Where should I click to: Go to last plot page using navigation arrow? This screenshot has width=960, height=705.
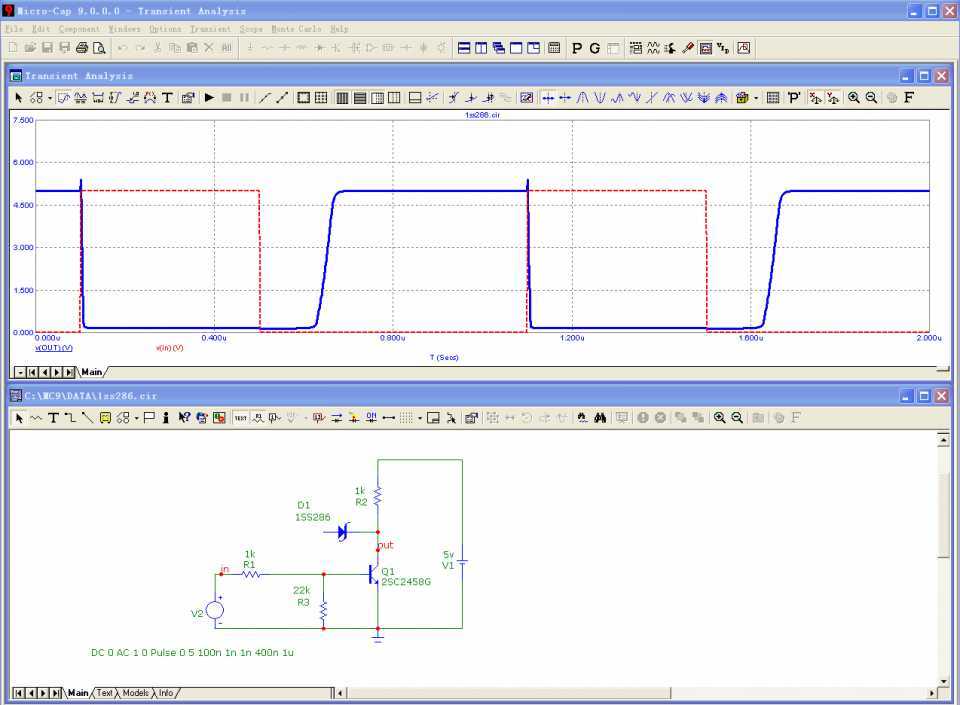(x=69, y=372)
